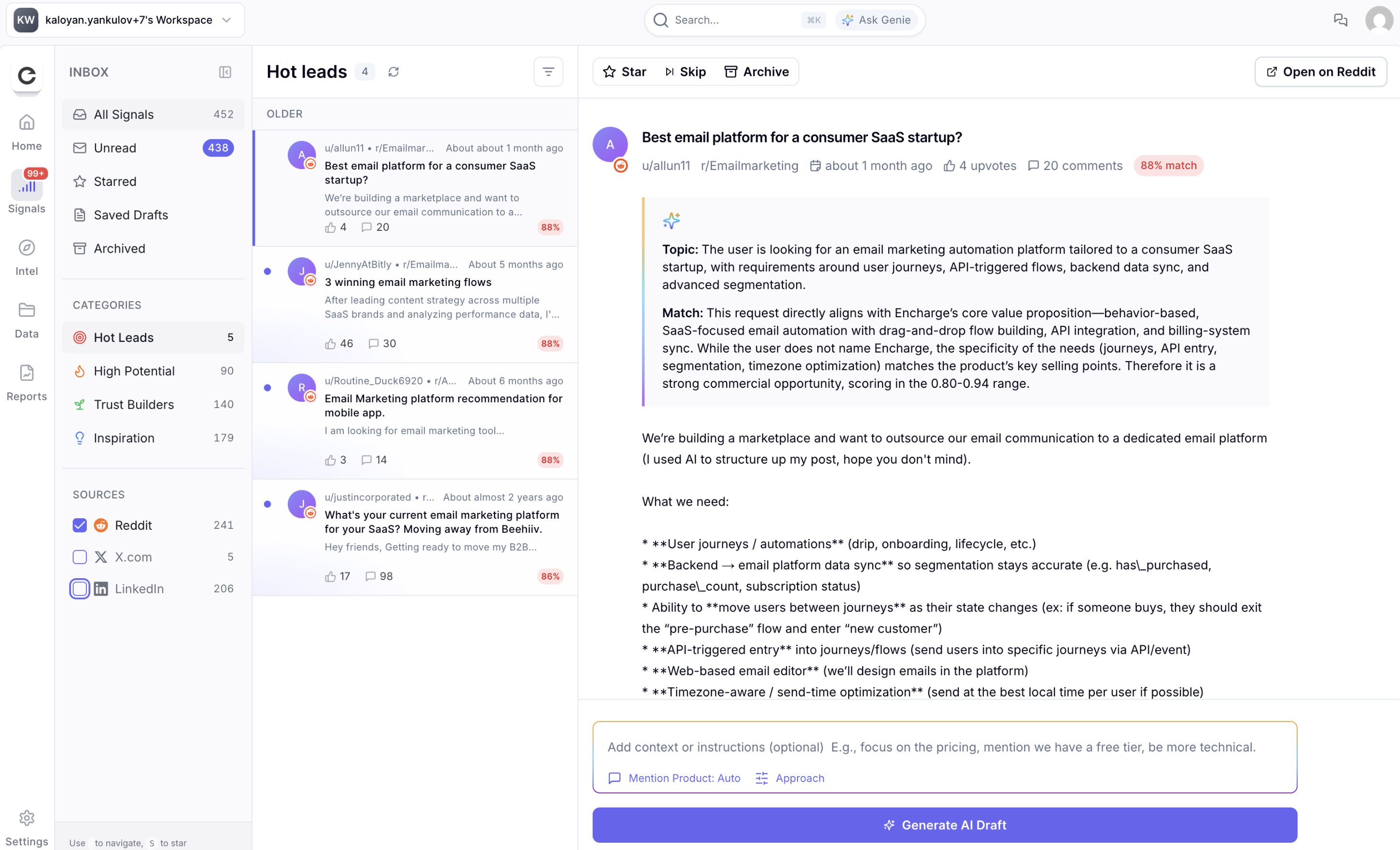Refresh the Hot leads list
Viewport: 1400px width, 850px height.
[x=394, y=71]
